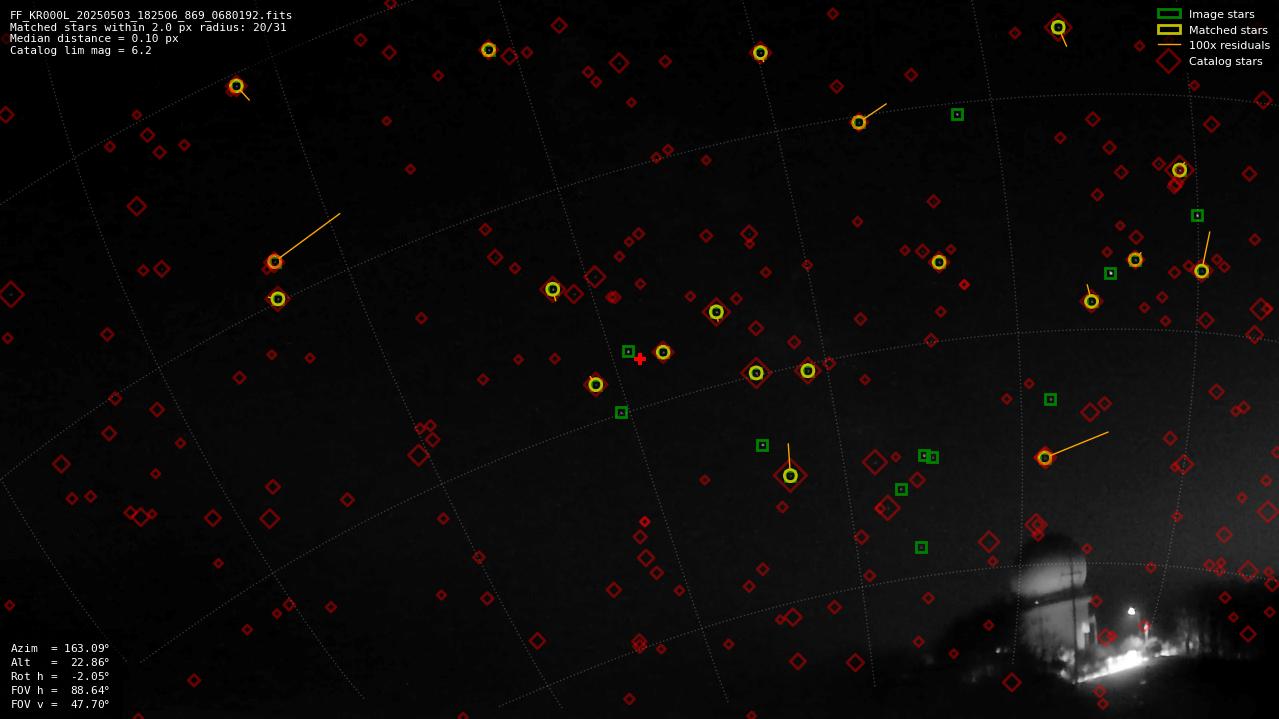The image size is (1279, 719).
Task: Click the yellow Matched stars legend square
Action: pos(1169,30)
